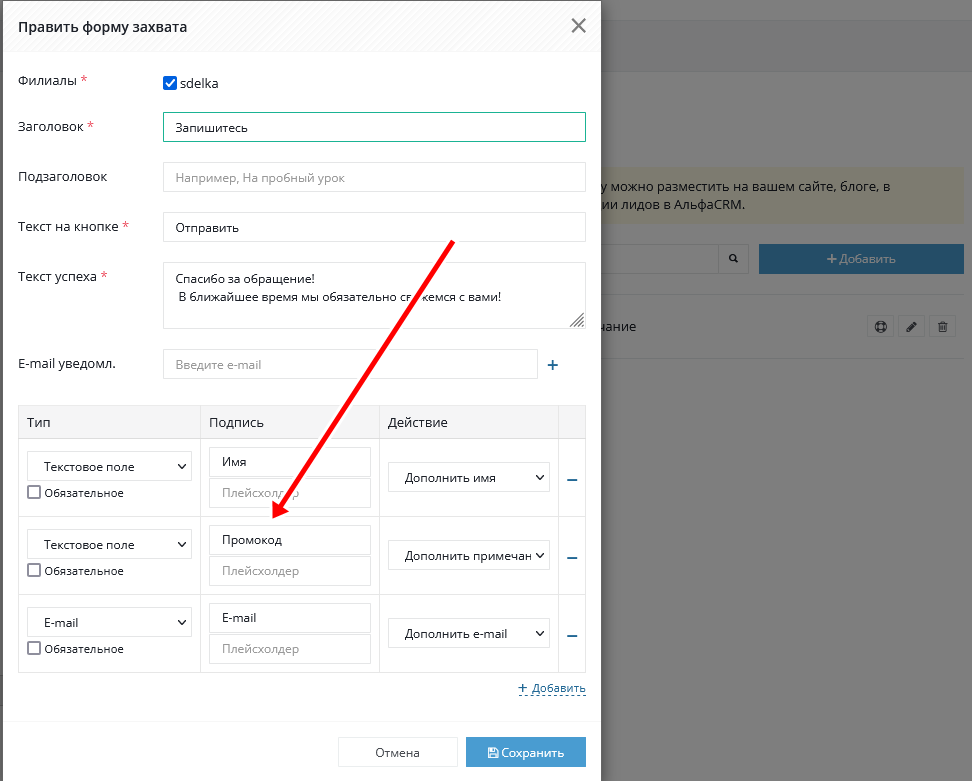Image resolution: width=972 pixels, height=781 pixels.
Task: Click the Подзаголовок input field
Action: point(374,177)
